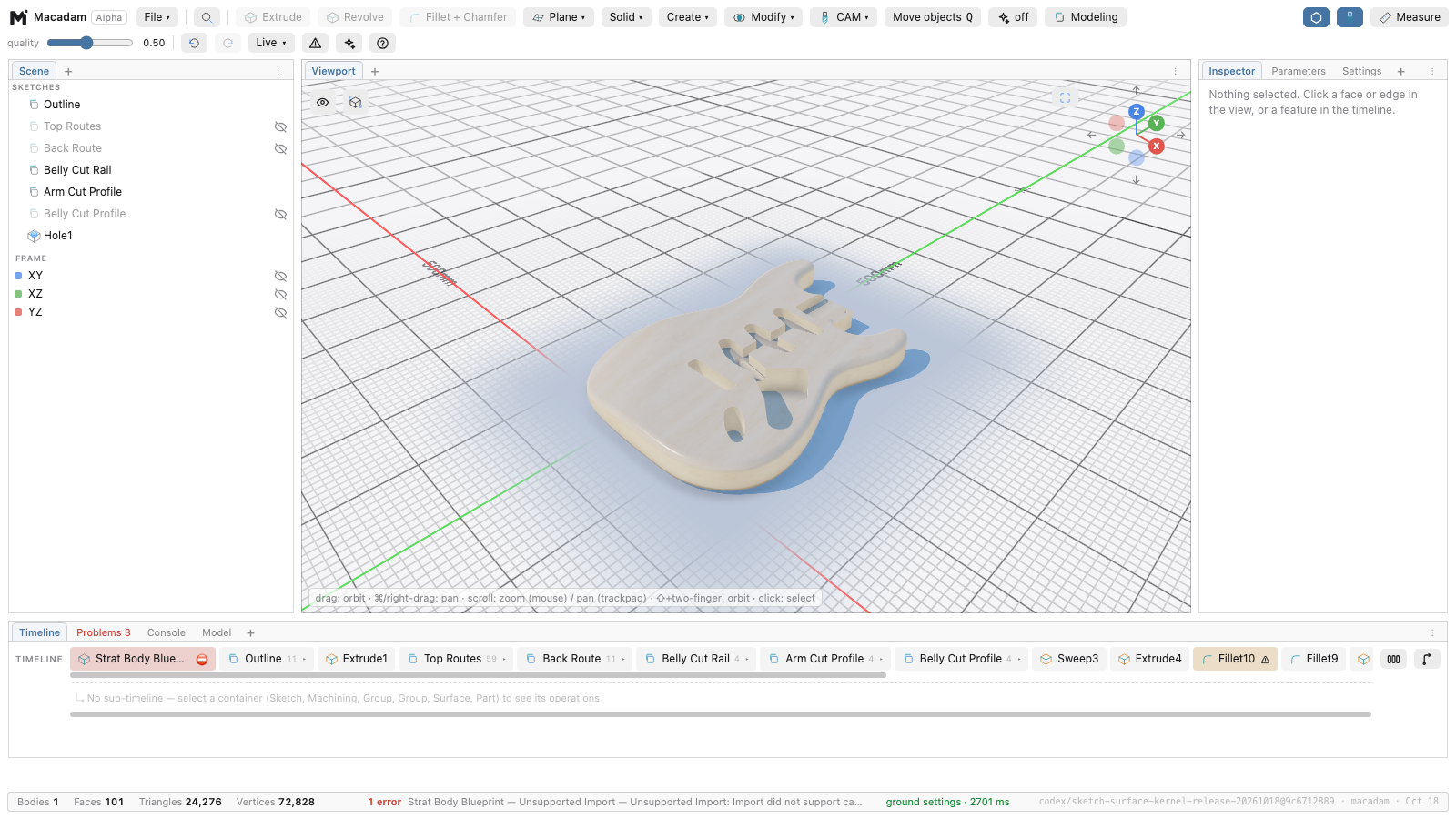
Task: Click the three-bars icon at timeline end
Action: (x=1393, y=659)
